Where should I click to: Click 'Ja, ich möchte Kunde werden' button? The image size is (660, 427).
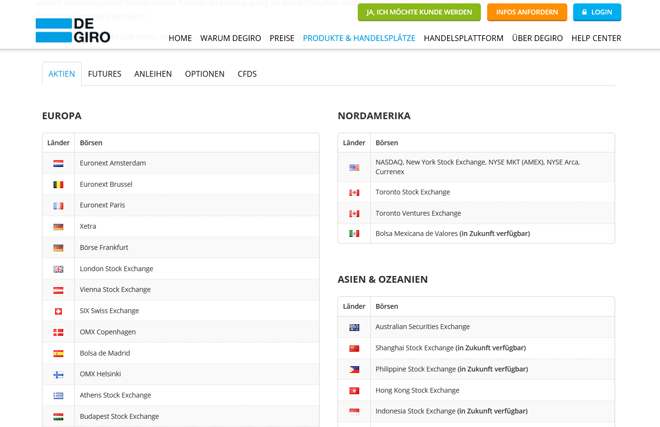419,12
